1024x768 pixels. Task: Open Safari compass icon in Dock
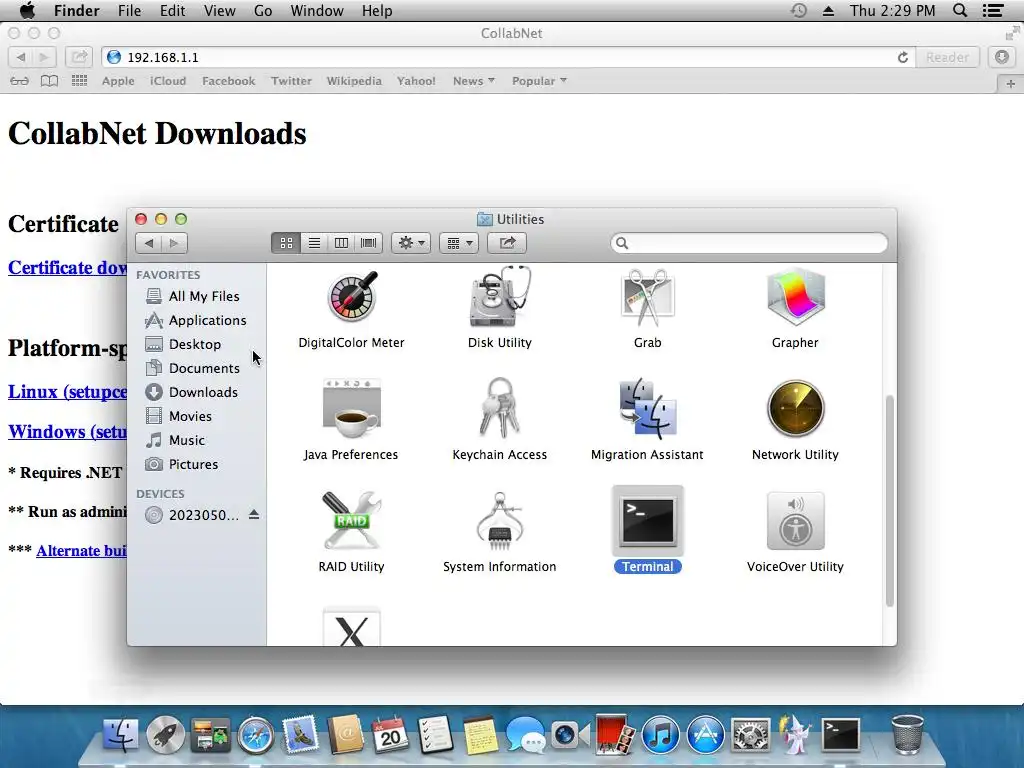(255, 735)
